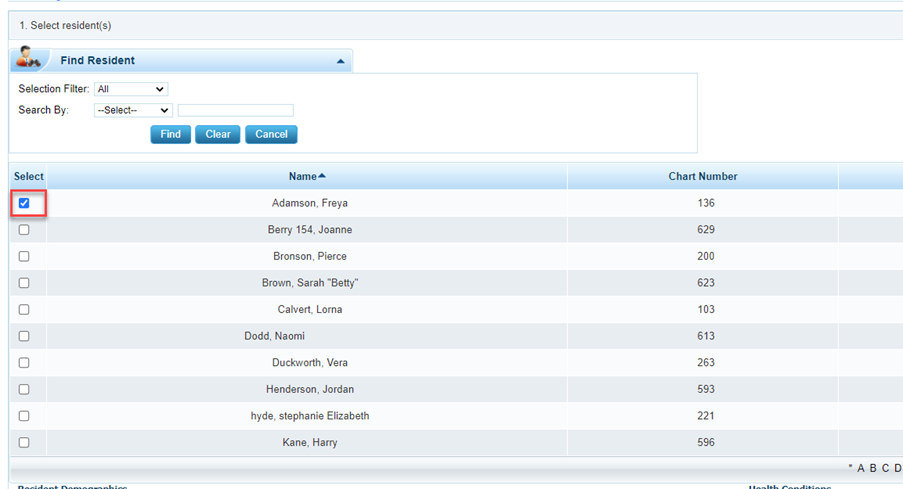Select the Berry 154, Joanne checkbox
The width and height of the screenshot is (903, 489).
coord(24,230)
